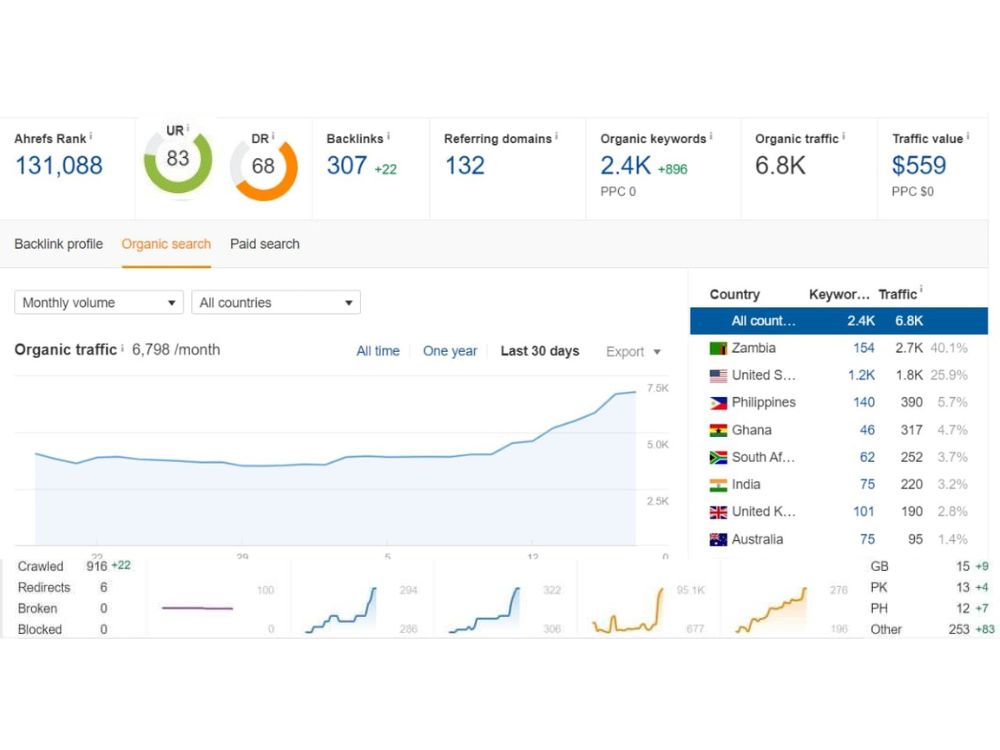Click the Other 253 row
The width and height of the screenshot is (1000, 750).
pos(932,629)
